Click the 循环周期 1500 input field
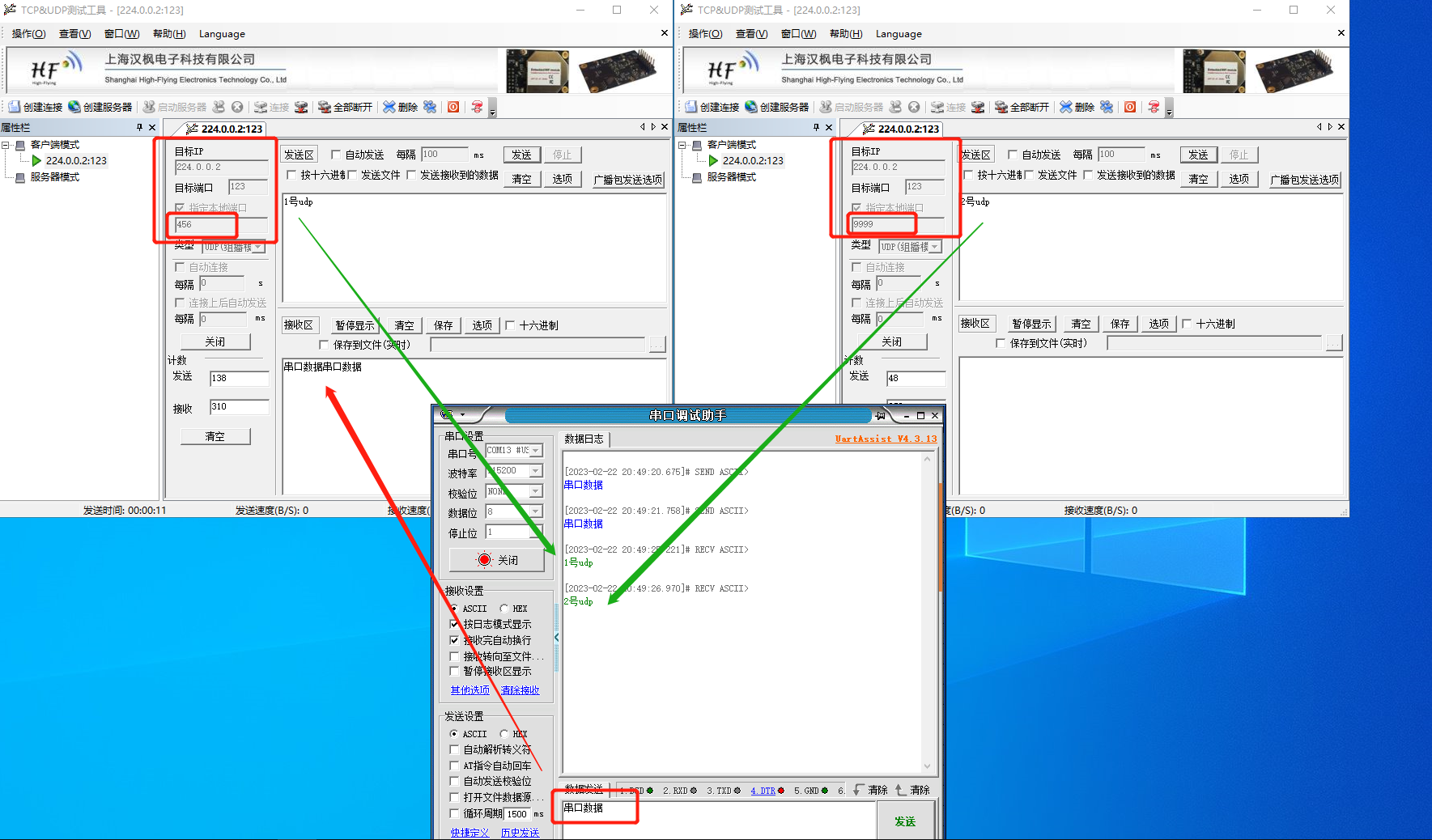1432x840 pixels. pos(517,814)
